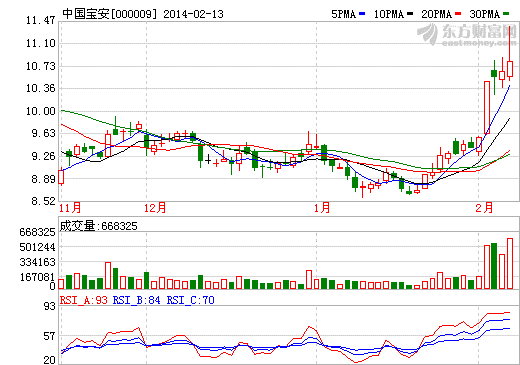520x365 pixels.
Task: Click the last, tallest red volume bar
Action: (x=510, y=263)
